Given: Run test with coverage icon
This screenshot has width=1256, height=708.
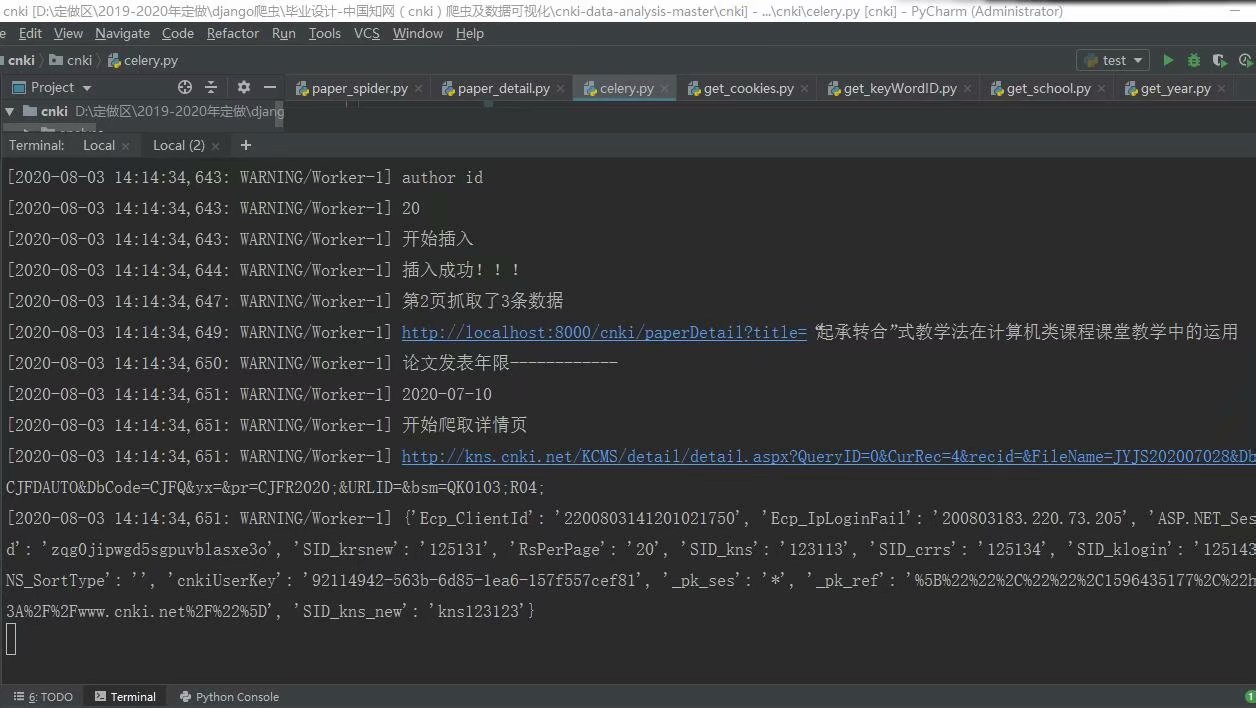Looking at the screenshot, I should (x=1218, y=60).
